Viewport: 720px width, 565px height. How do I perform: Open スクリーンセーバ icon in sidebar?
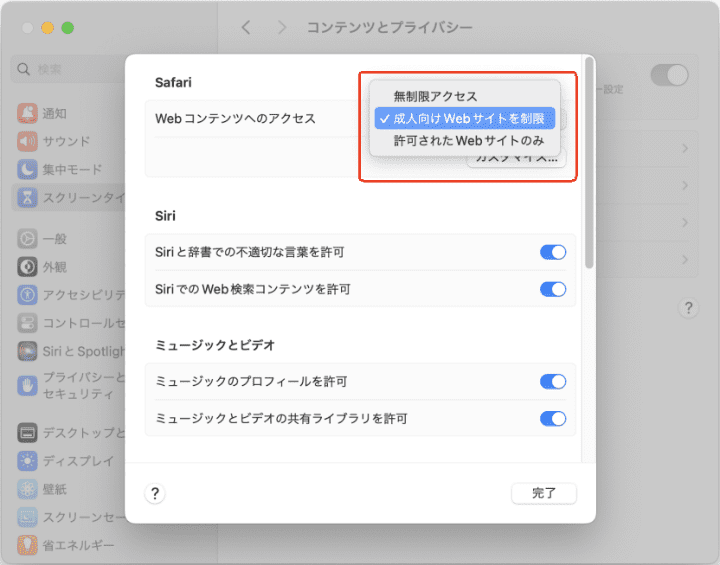27,517
